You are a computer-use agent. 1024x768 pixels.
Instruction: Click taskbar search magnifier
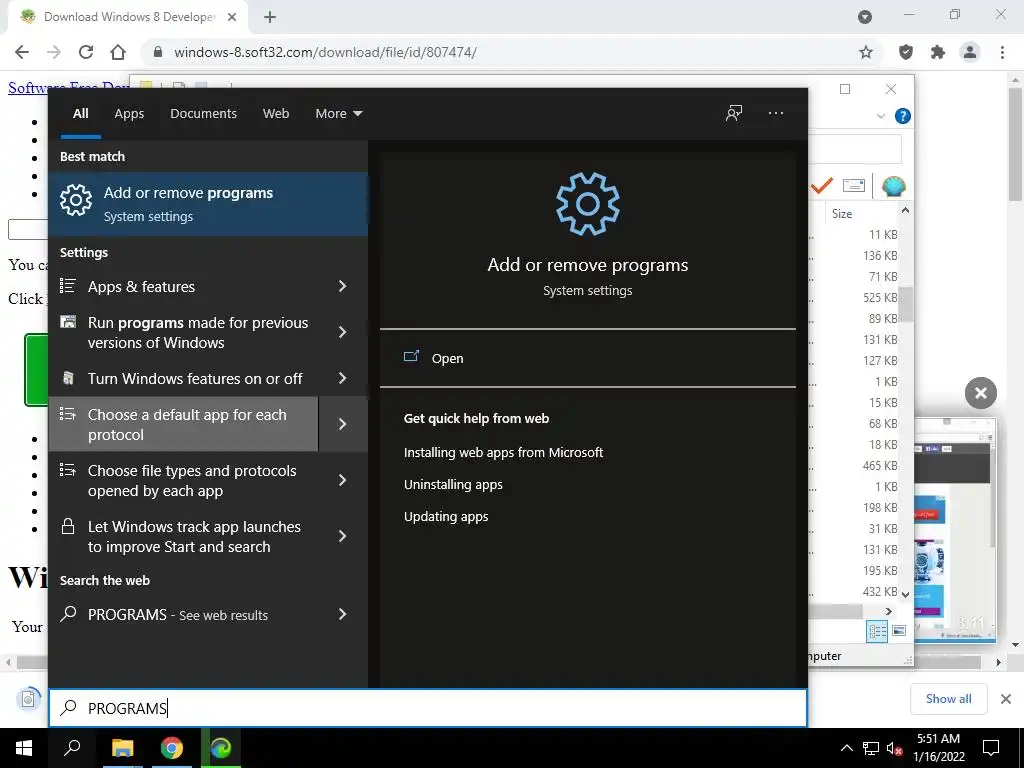pyautogui.click(x=72, y=748)
